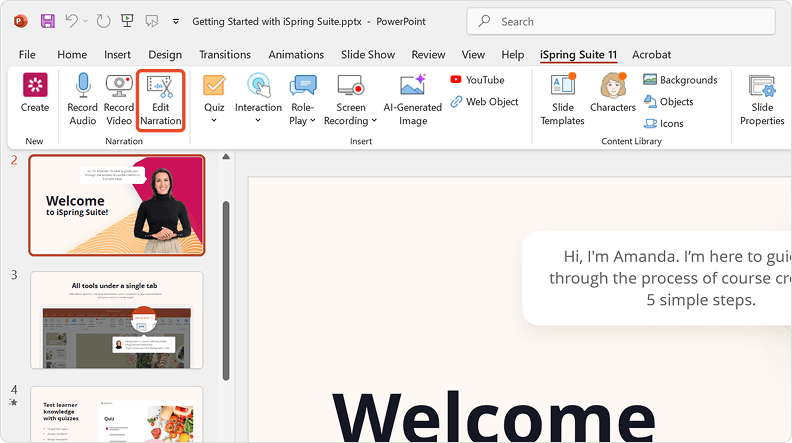This screenshot has height=443, width=792.
Task: Open the Icons library
Action: pos(663,123)
